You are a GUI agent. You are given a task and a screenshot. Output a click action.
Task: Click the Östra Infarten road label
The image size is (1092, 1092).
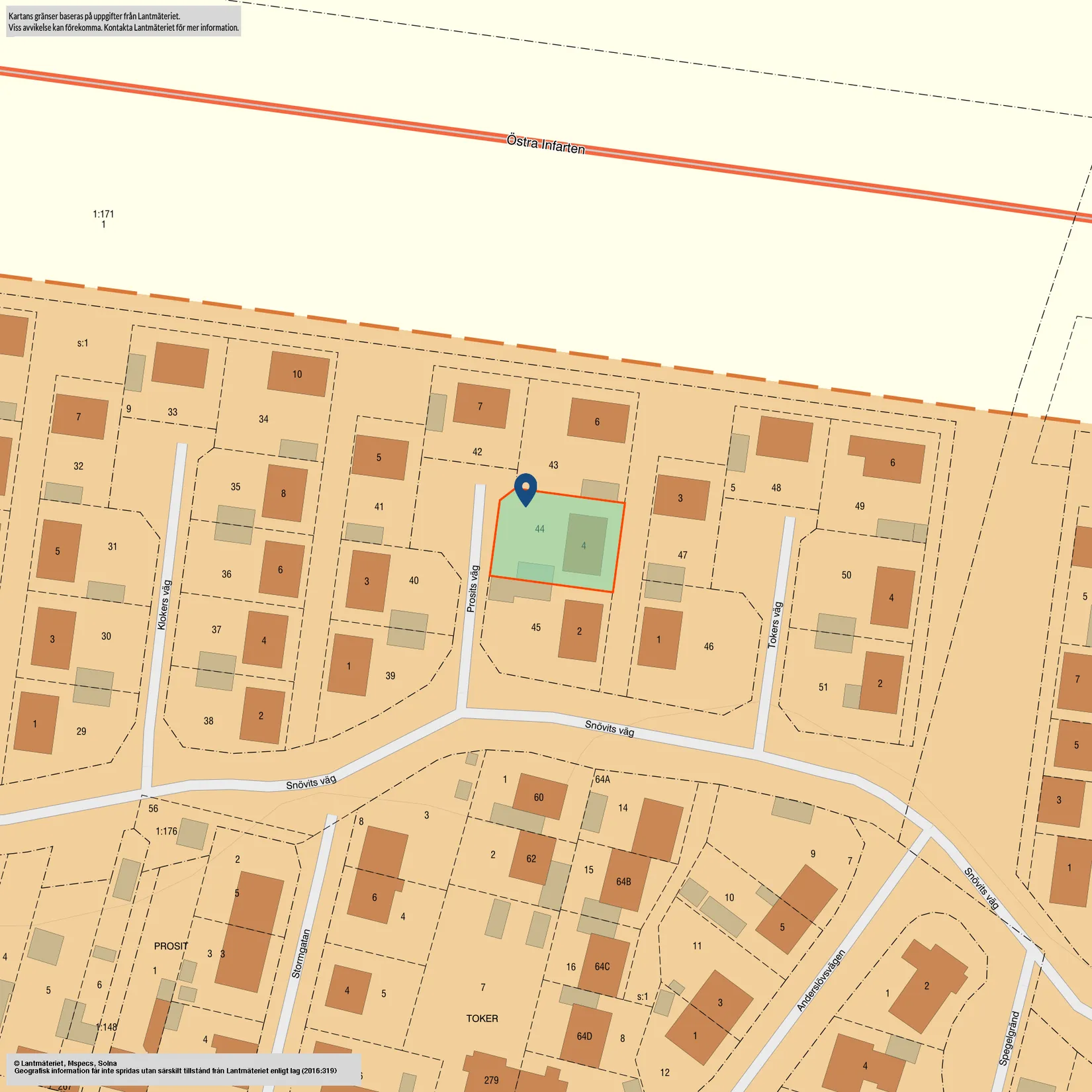click(x=546, y=144)
